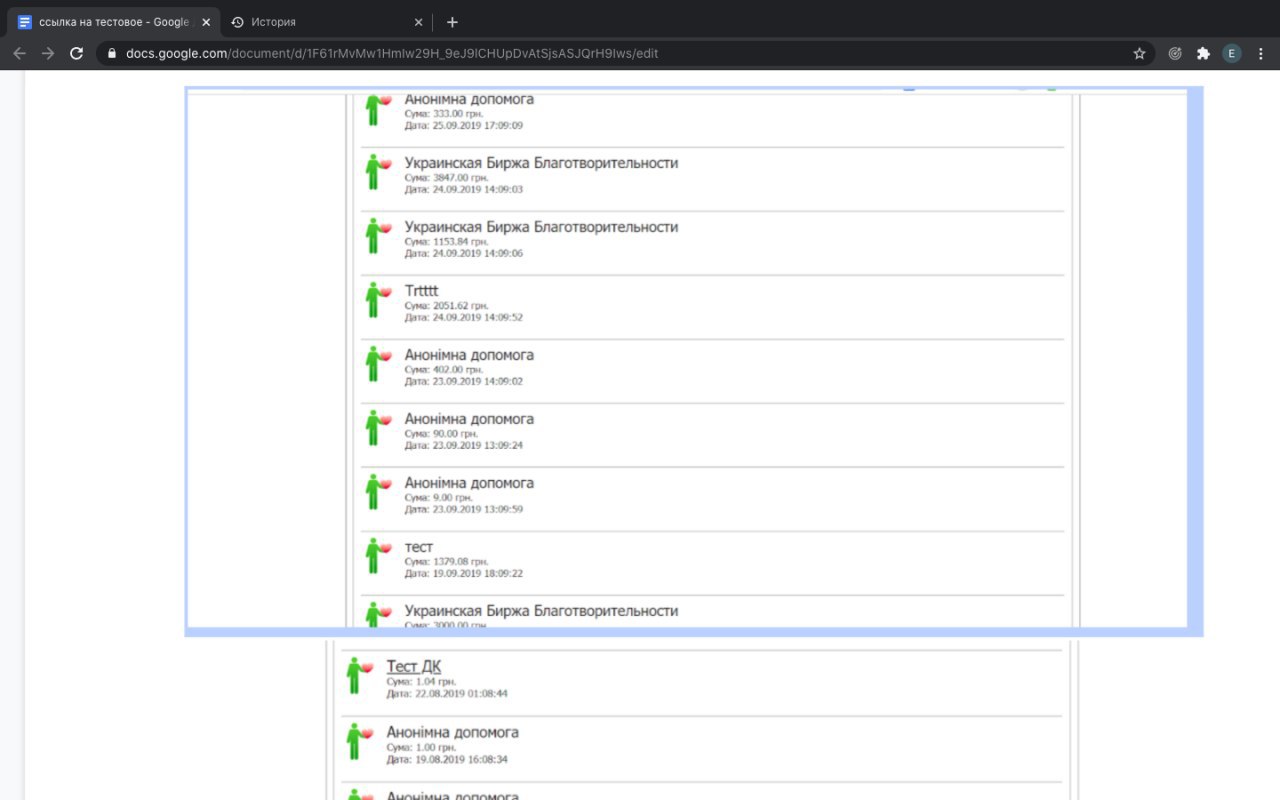Click 'Анонімна допомога' above 402.00 грн.
This screenshot has width=1280, height=800.
coord(469,355)
